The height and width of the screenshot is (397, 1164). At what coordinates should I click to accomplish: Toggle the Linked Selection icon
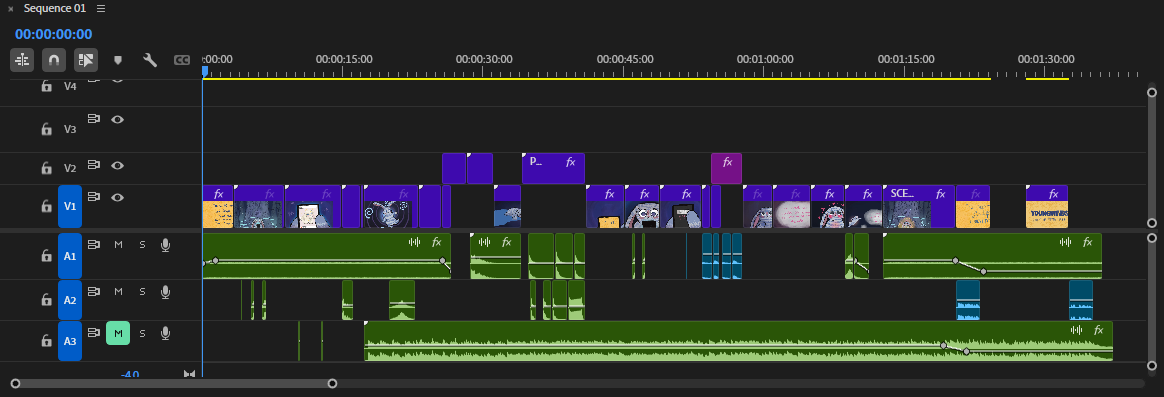tap(85, 59)
